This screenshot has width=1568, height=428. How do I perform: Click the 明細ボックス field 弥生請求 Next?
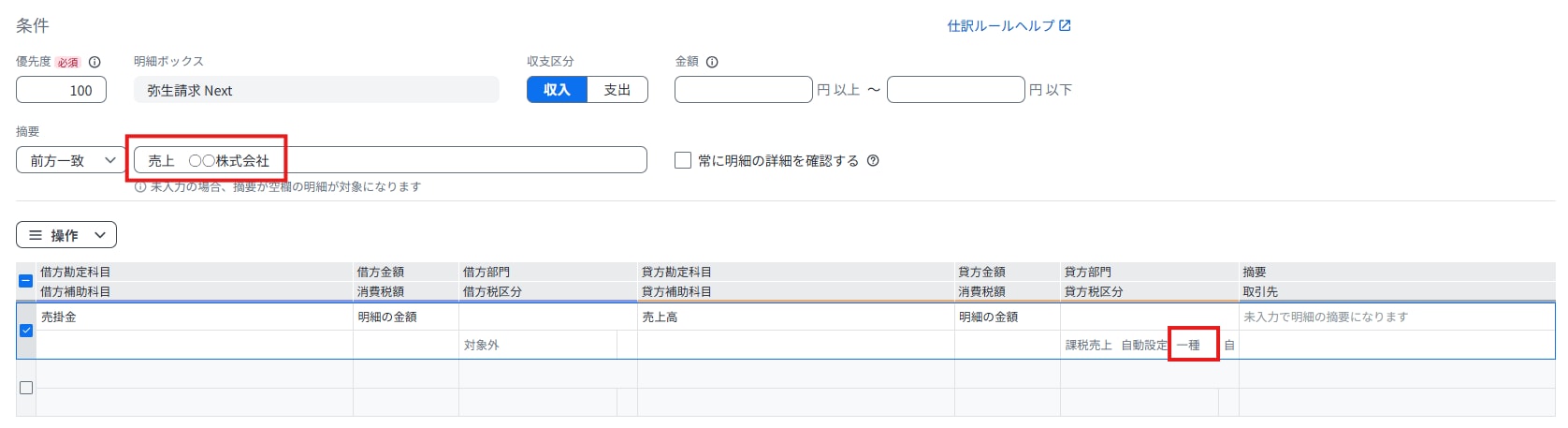(x=316, y=90)
